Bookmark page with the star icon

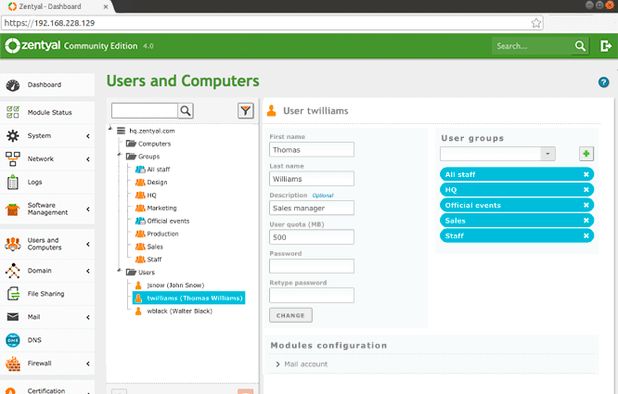[x=536, y=23]
